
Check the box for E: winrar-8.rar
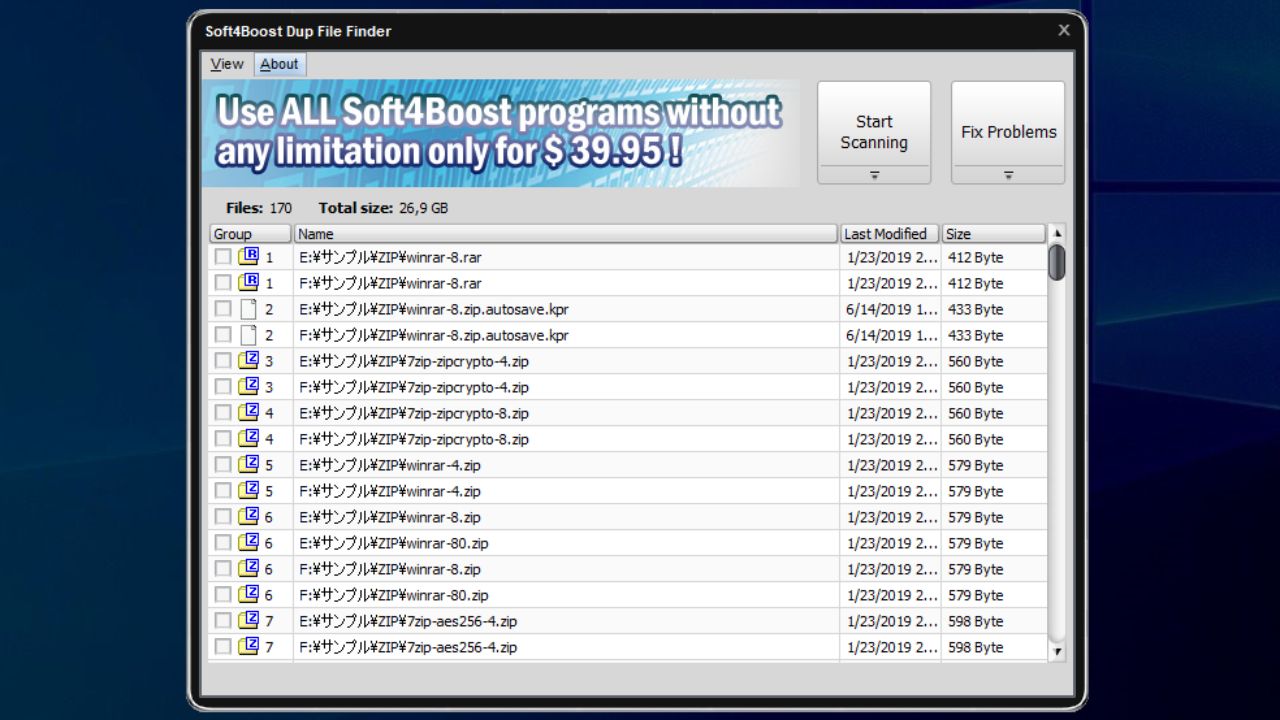click(x=223, y=257)
